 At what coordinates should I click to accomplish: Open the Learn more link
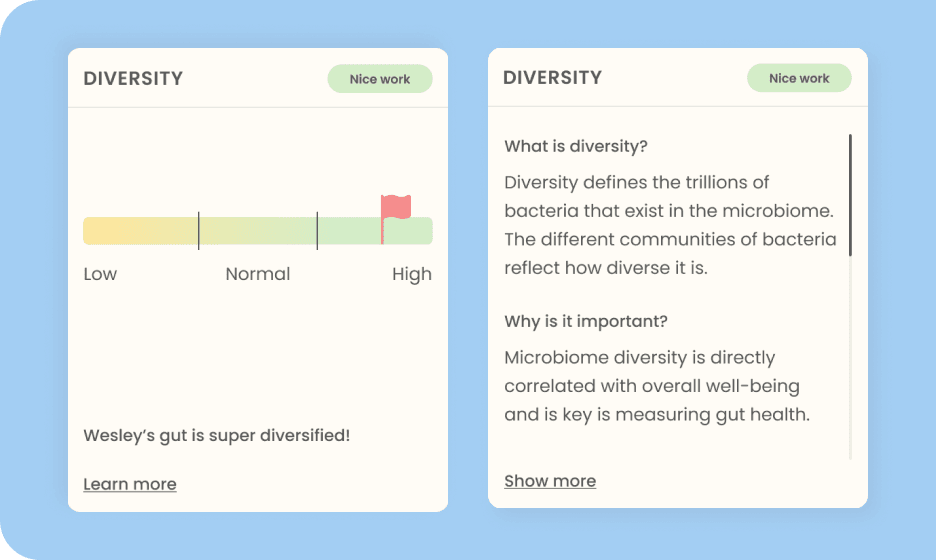[x=130, y=484]
